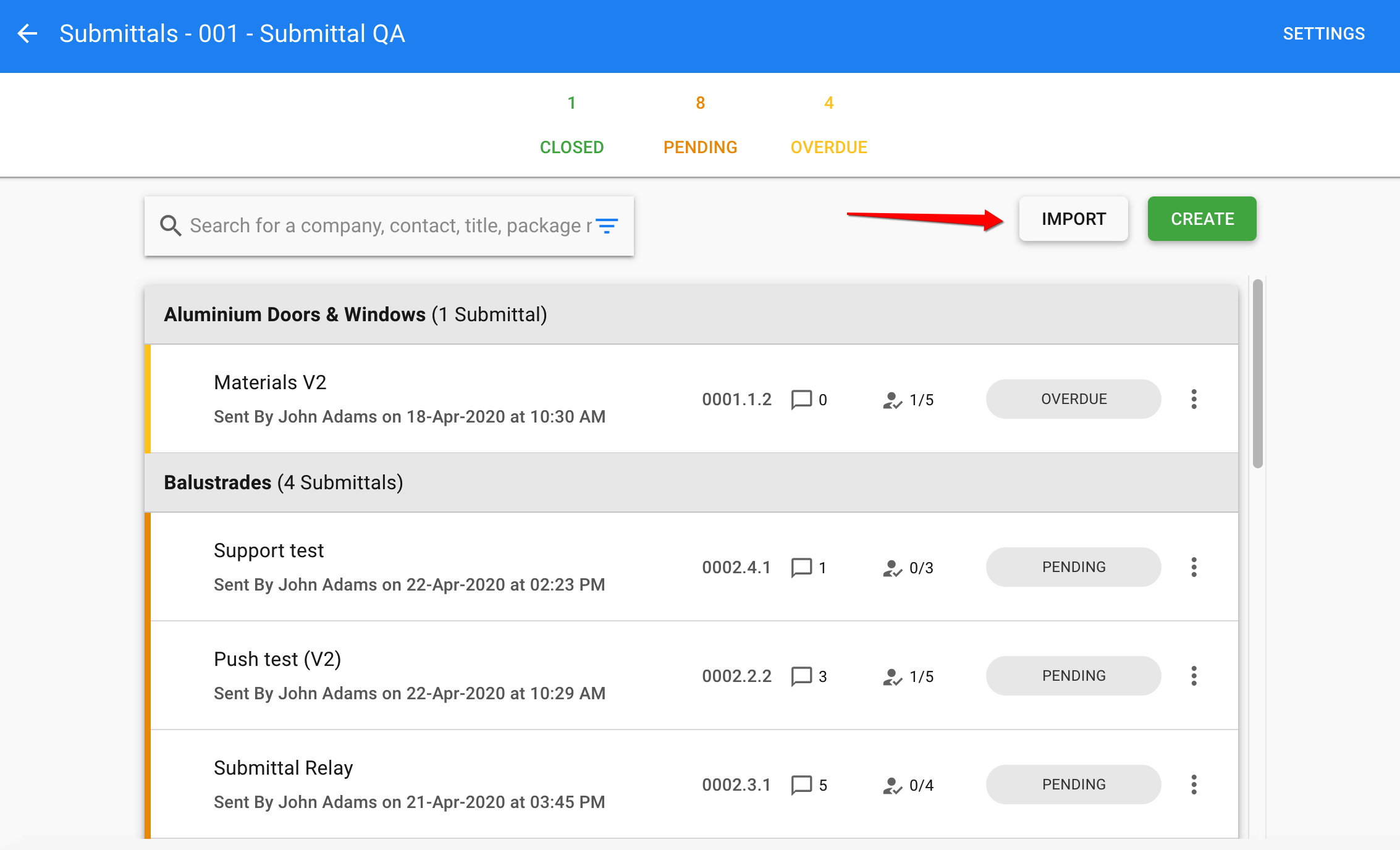Viewport: 1400px width, 850px height.
Task: Click Pending status on Support test
Action: coord(1073,567)
